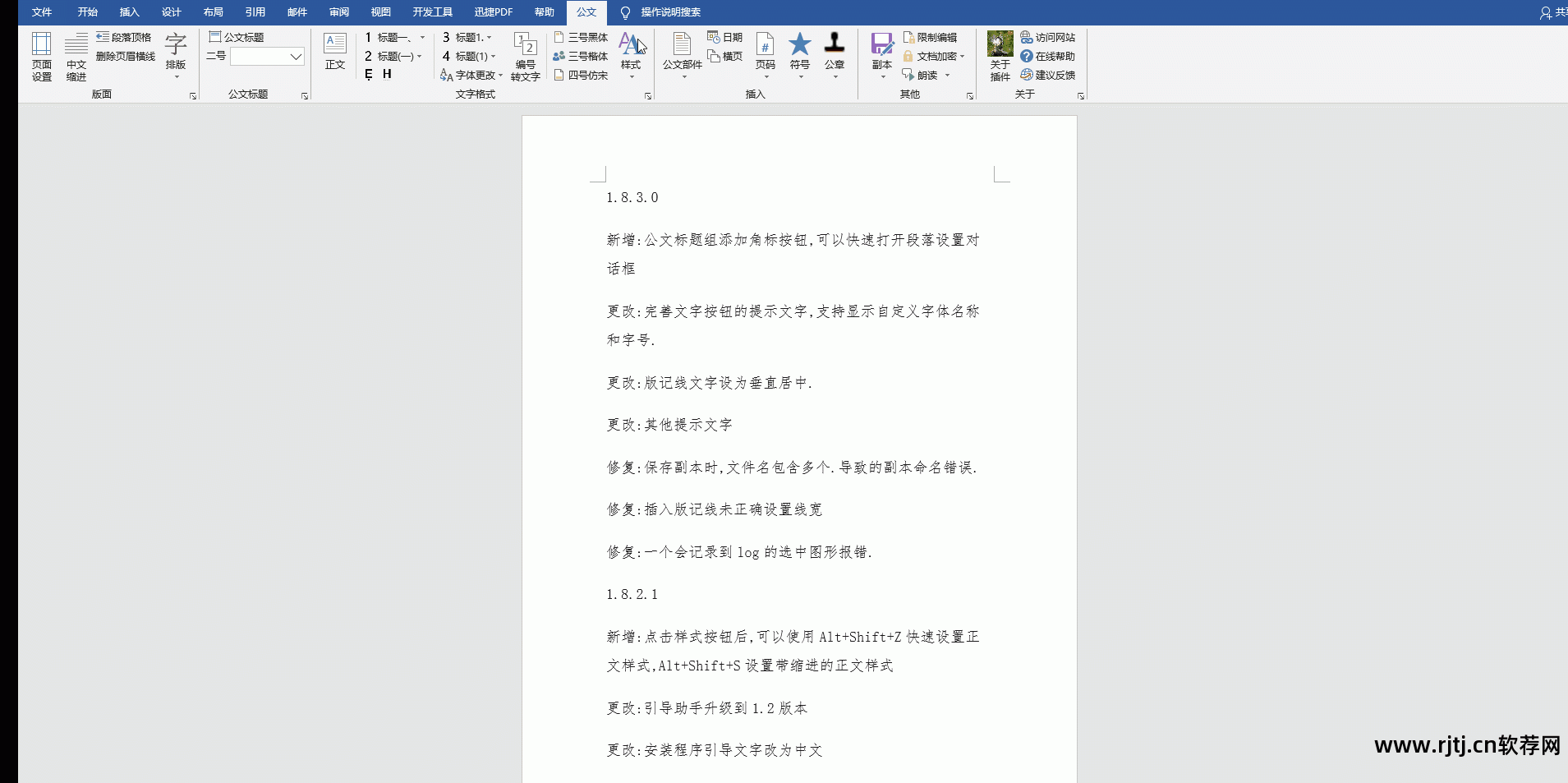
Task: Switch to the 开始 ribbon tab
Action: (87, 12)
